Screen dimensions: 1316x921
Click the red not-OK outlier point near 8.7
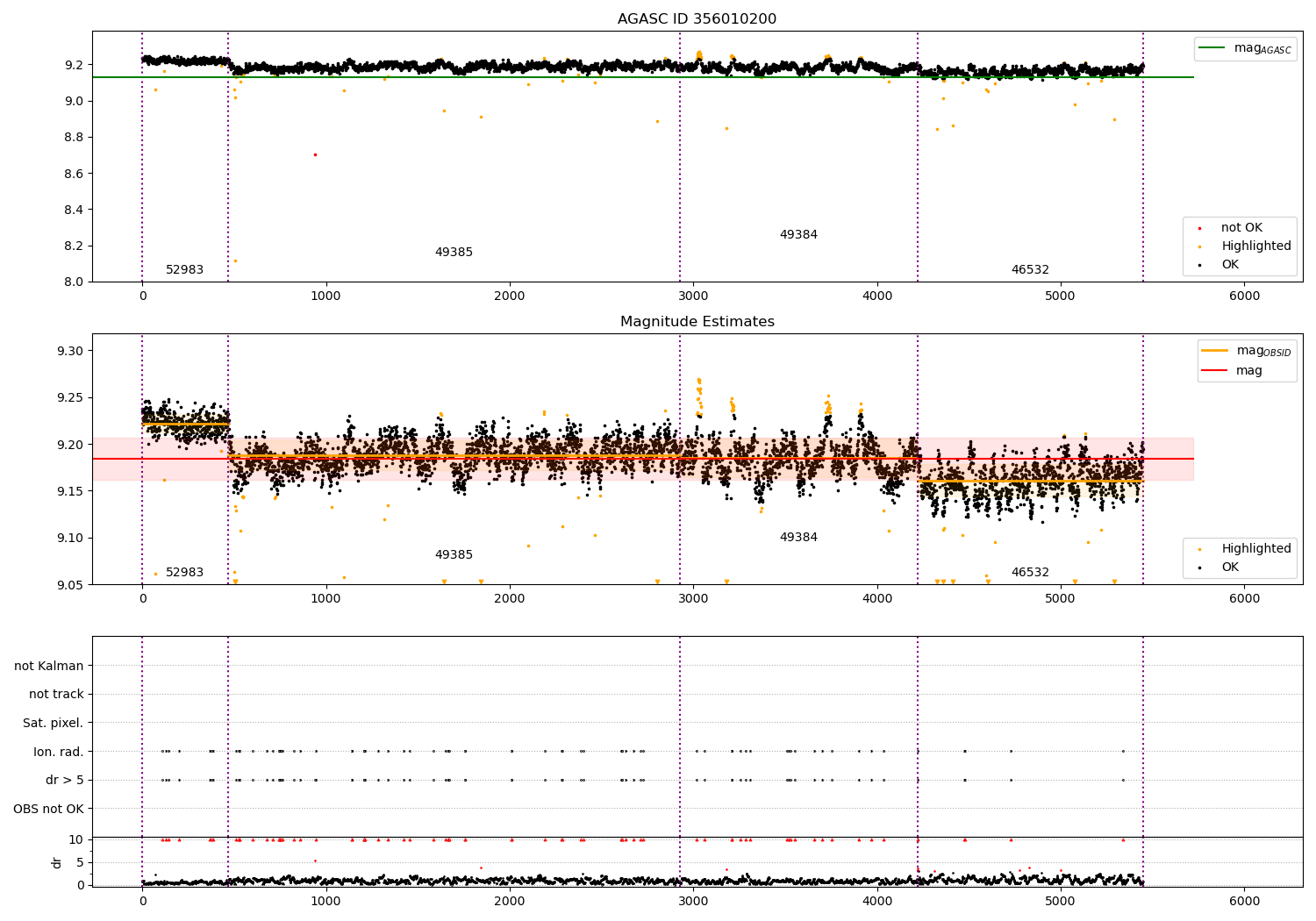pyautogui.click(x=315, y=154)
